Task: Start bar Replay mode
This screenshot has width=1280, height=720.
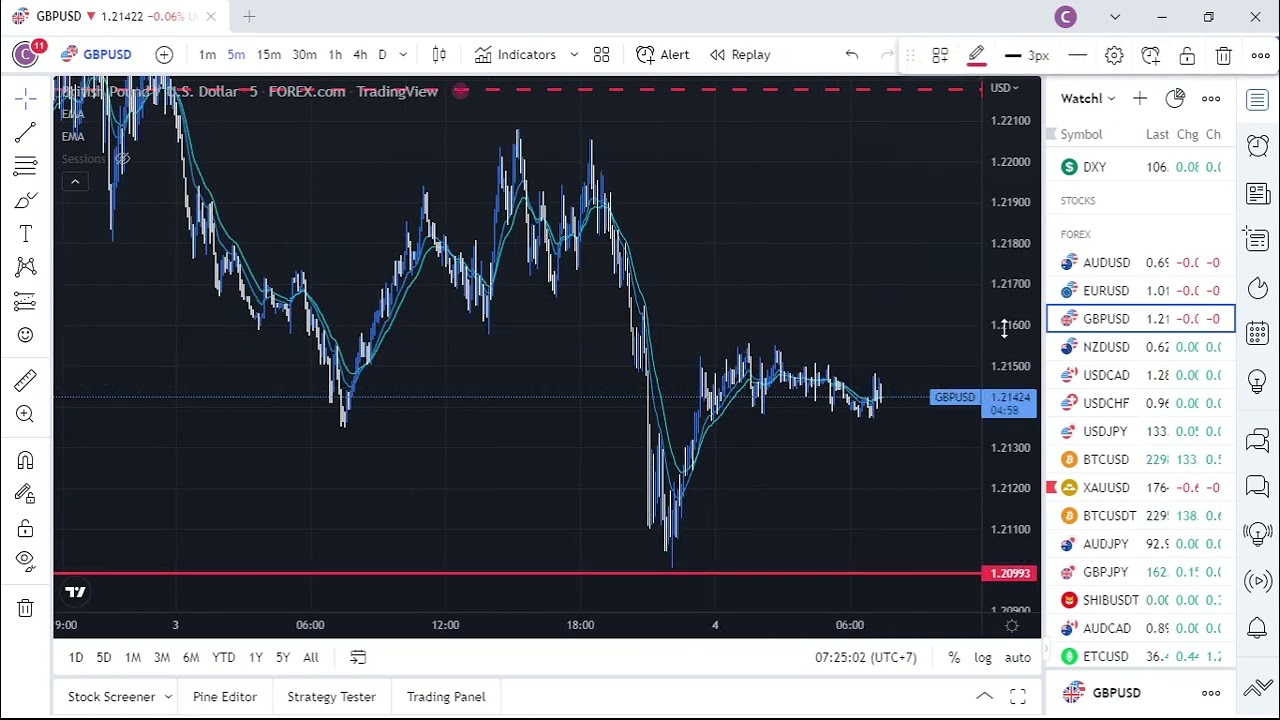Action: [740, 55]
